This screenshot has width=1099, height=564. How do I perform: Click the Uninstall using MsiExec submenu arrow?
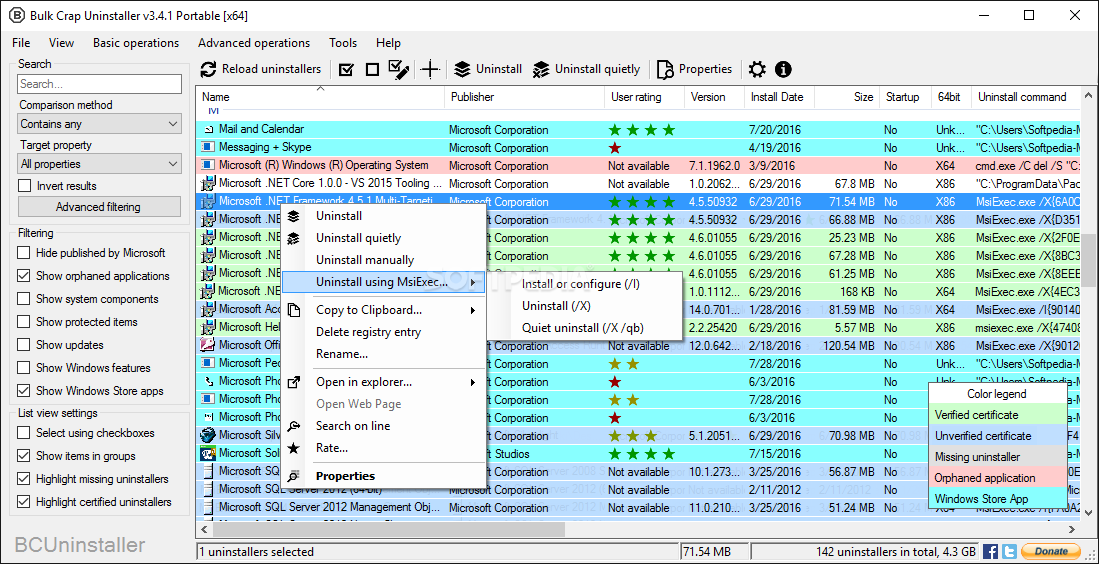473,282
